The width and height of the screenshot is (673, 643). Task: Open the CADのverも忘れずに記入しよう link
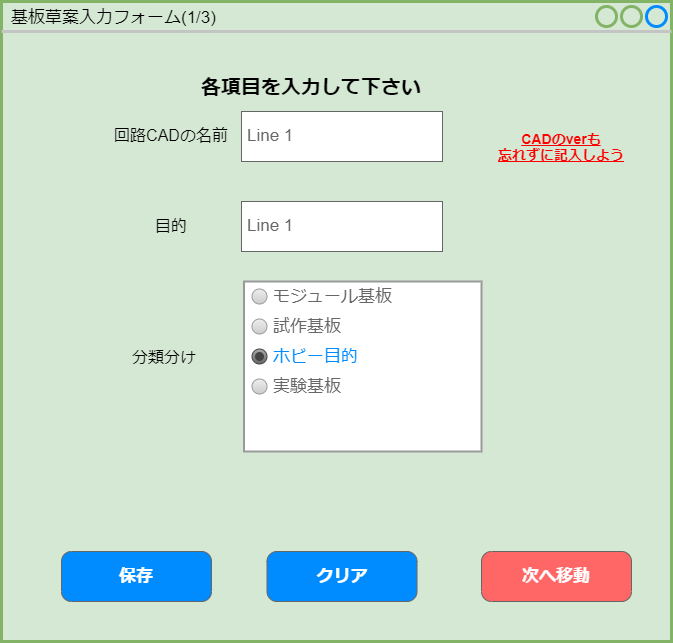pyautogui.click(x=561, y=147)
